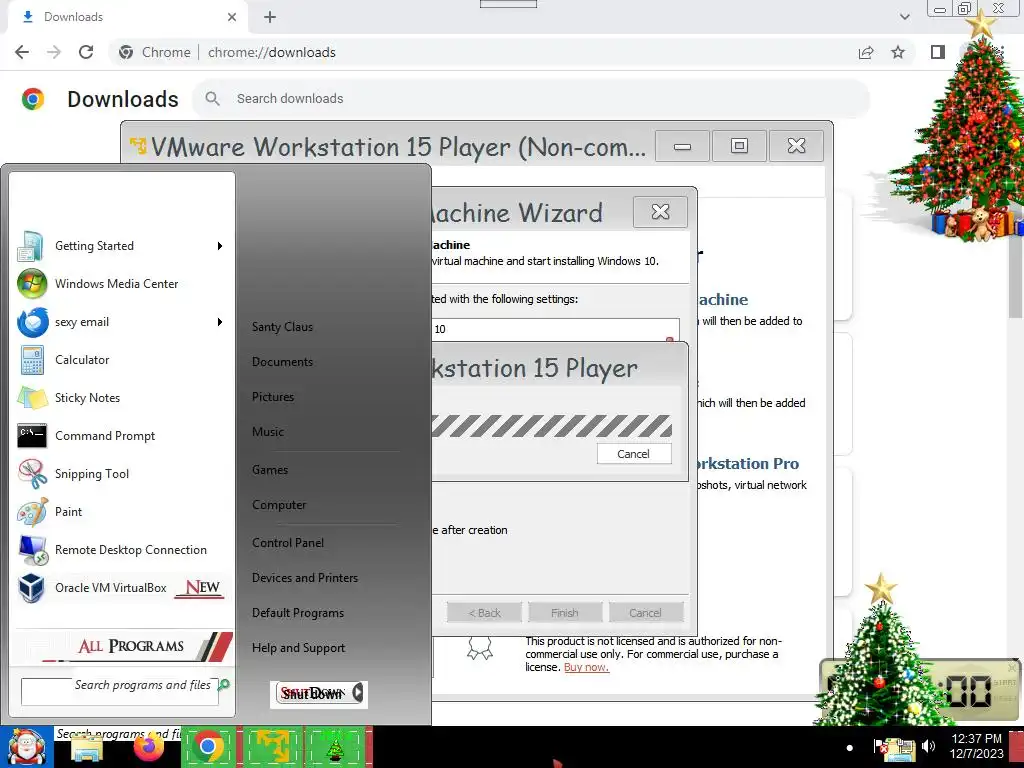Click the disabled Finish button in wizard

click(x=564, y=613)
